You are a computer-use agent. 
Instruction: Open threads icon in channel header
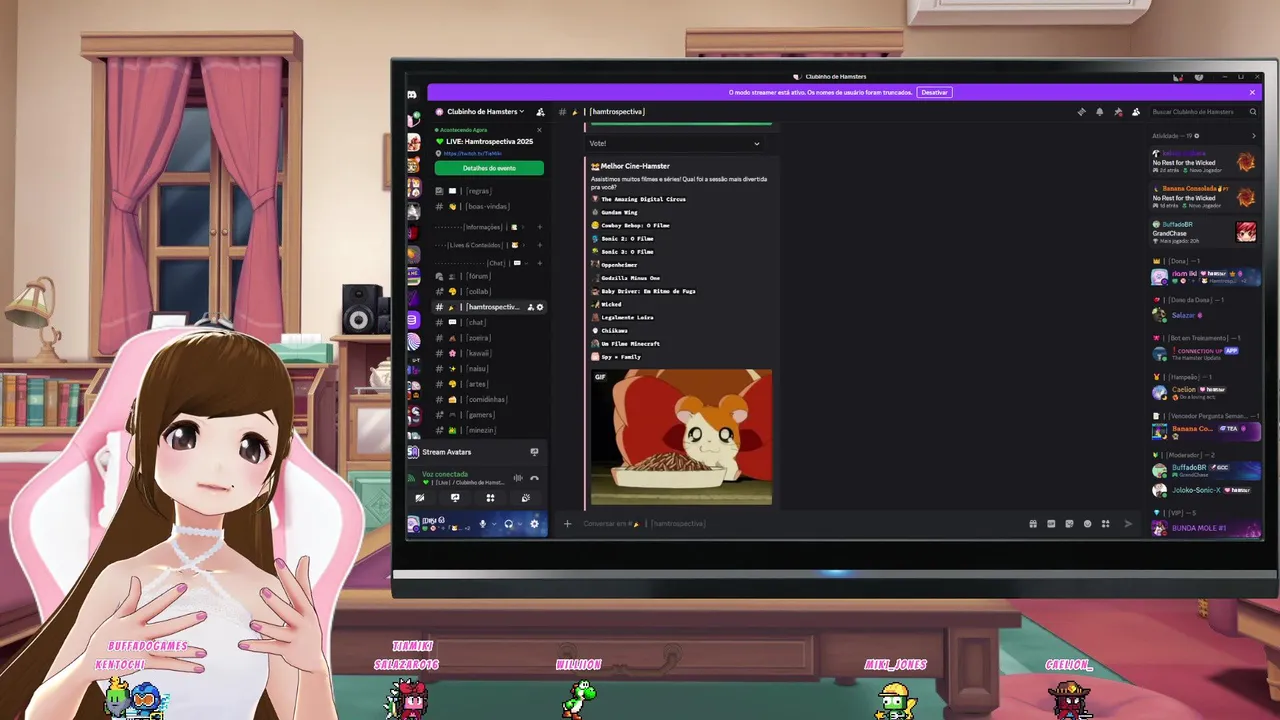[x=1081, y=112]
